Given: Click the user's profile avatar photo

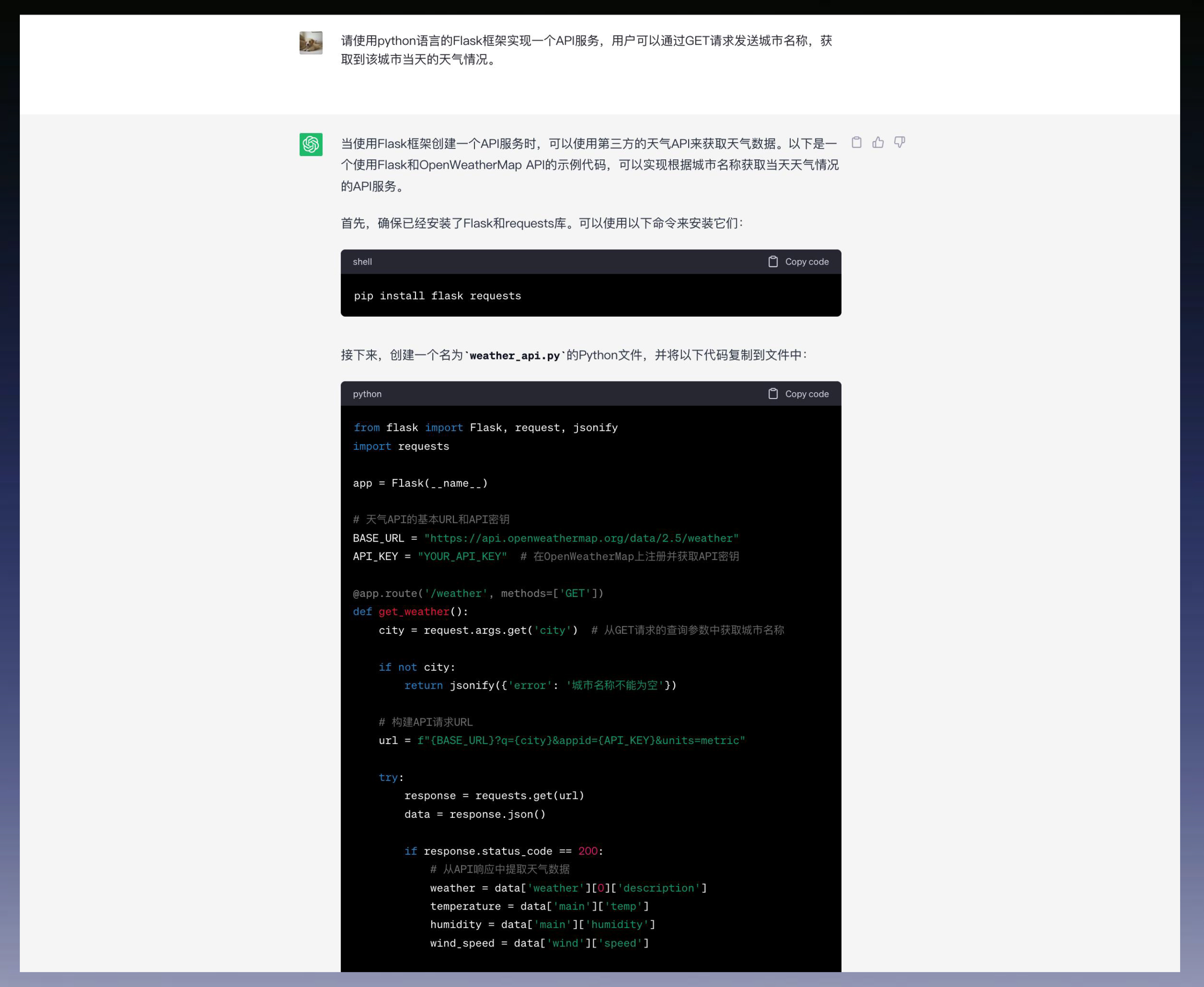Looking at the screenshot, I should [311, 43].
